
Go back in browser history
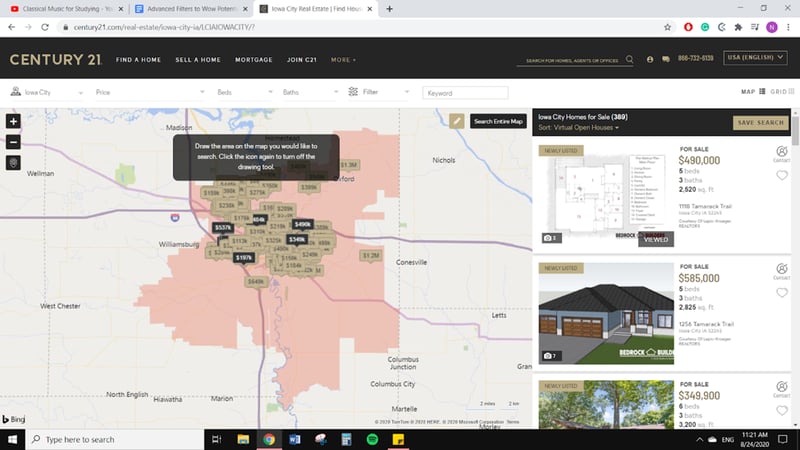tap(11, 27)
